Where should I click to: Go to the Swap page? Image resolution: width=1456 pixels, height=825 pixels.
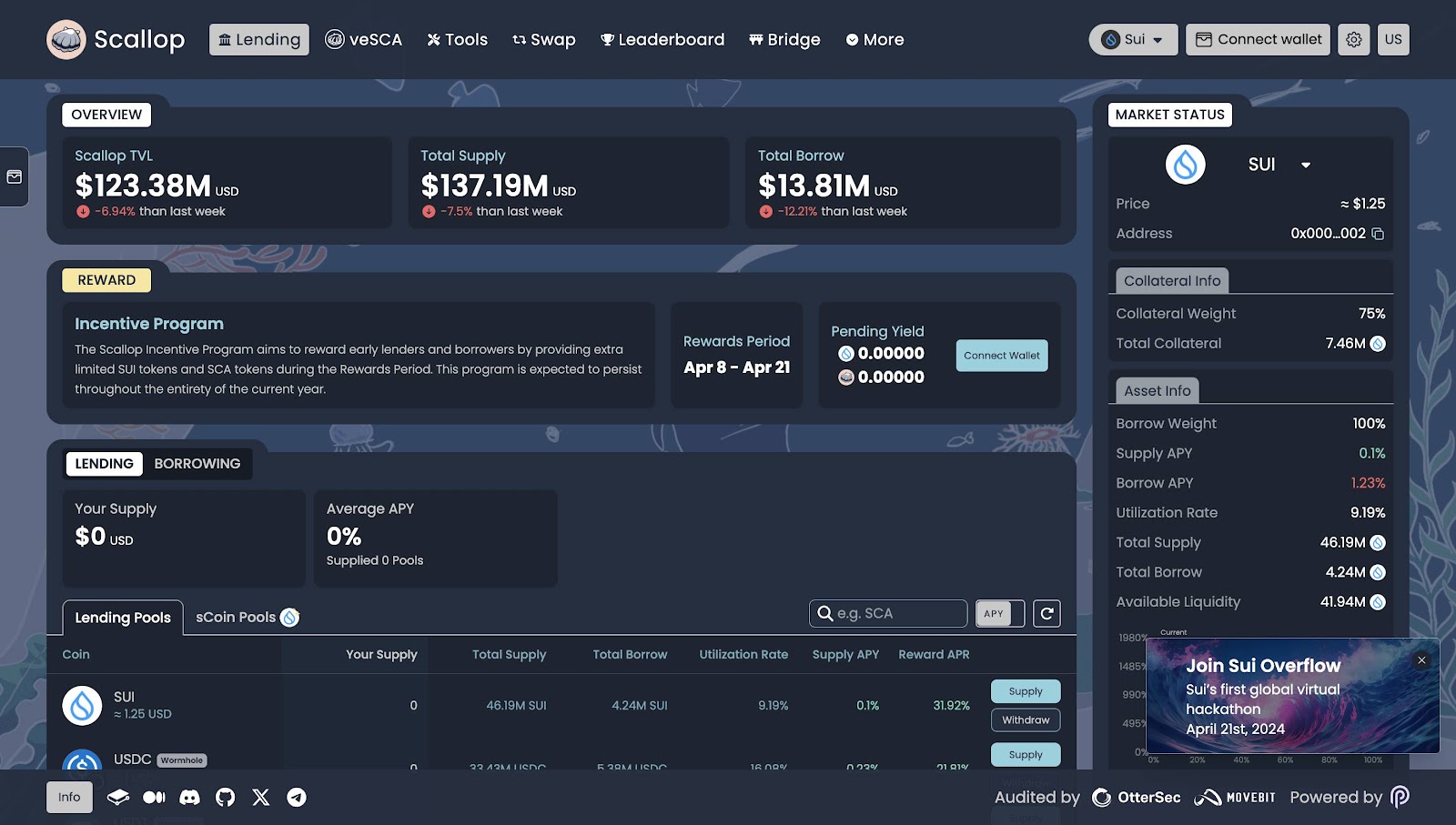tap(544, 39)
